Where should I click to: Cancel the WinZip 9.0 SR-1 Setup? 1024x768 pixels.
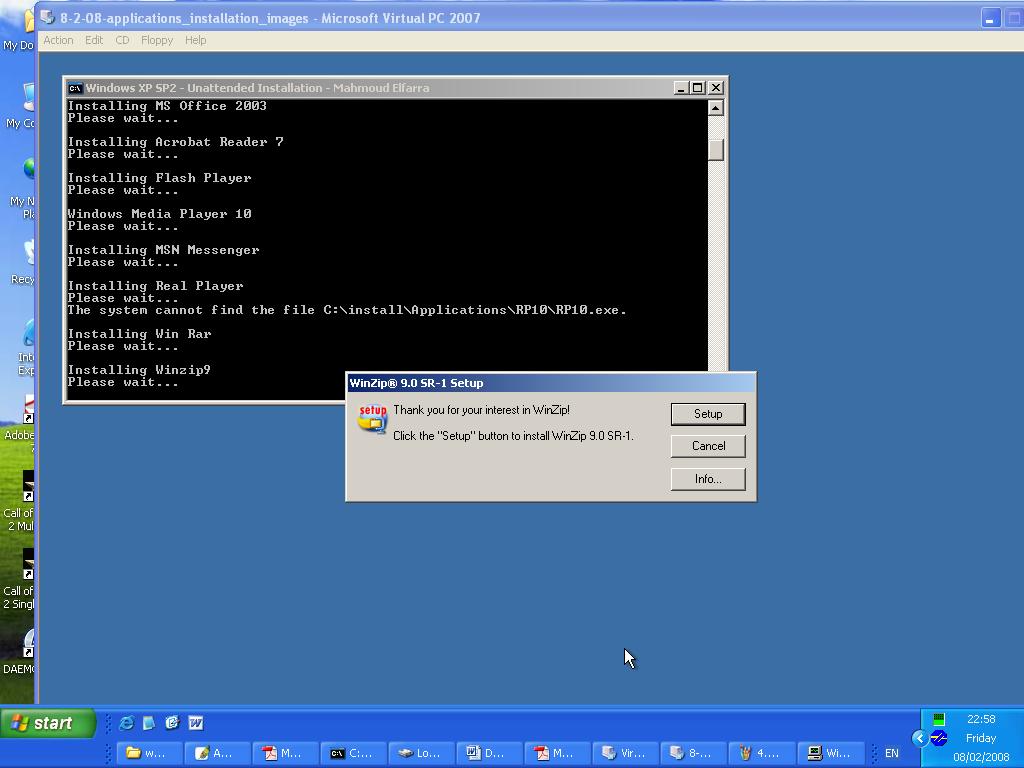pos(708,446)
